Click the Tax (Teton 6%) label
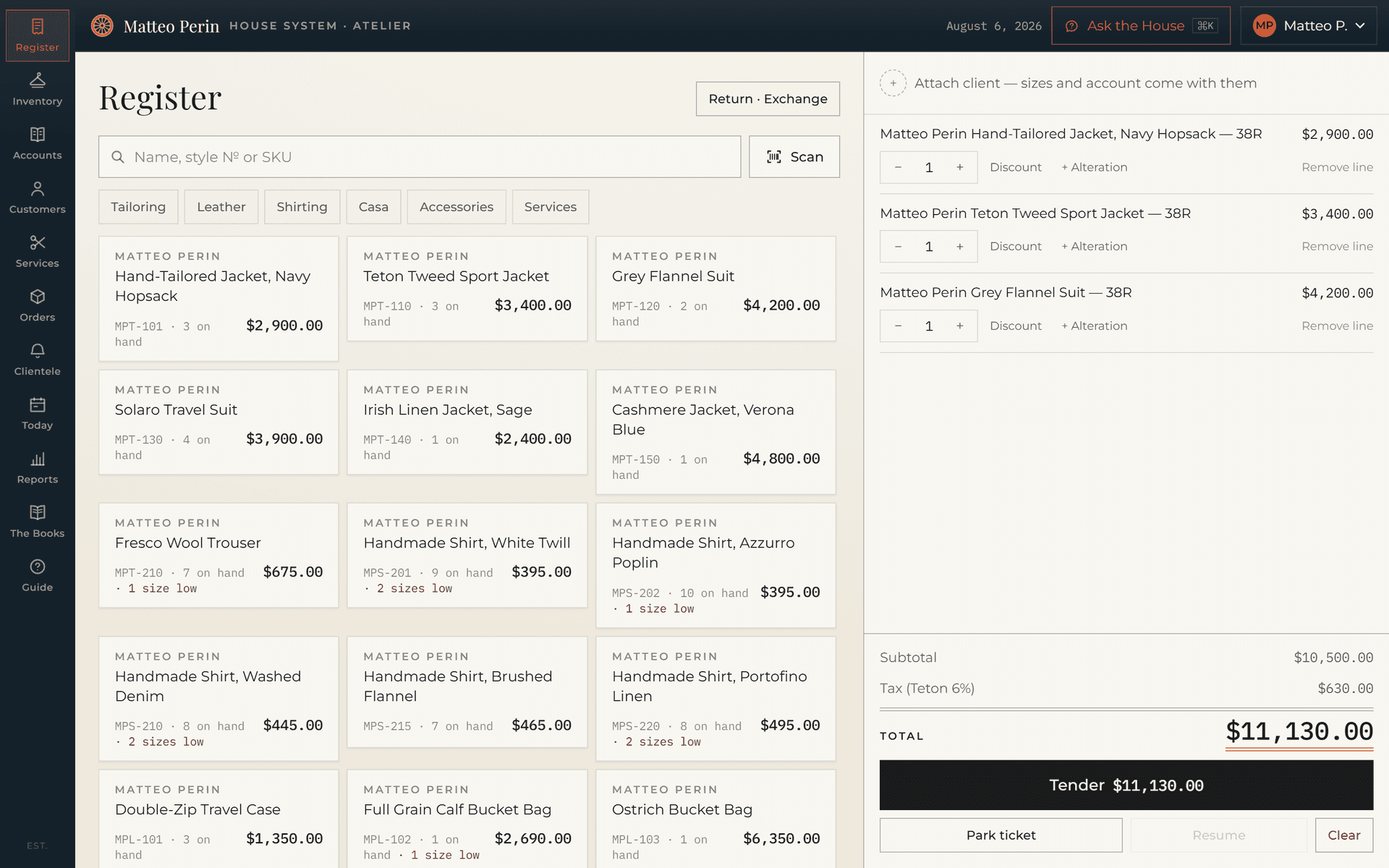Viewport: 1389px width, 868px height. (927, 689)
